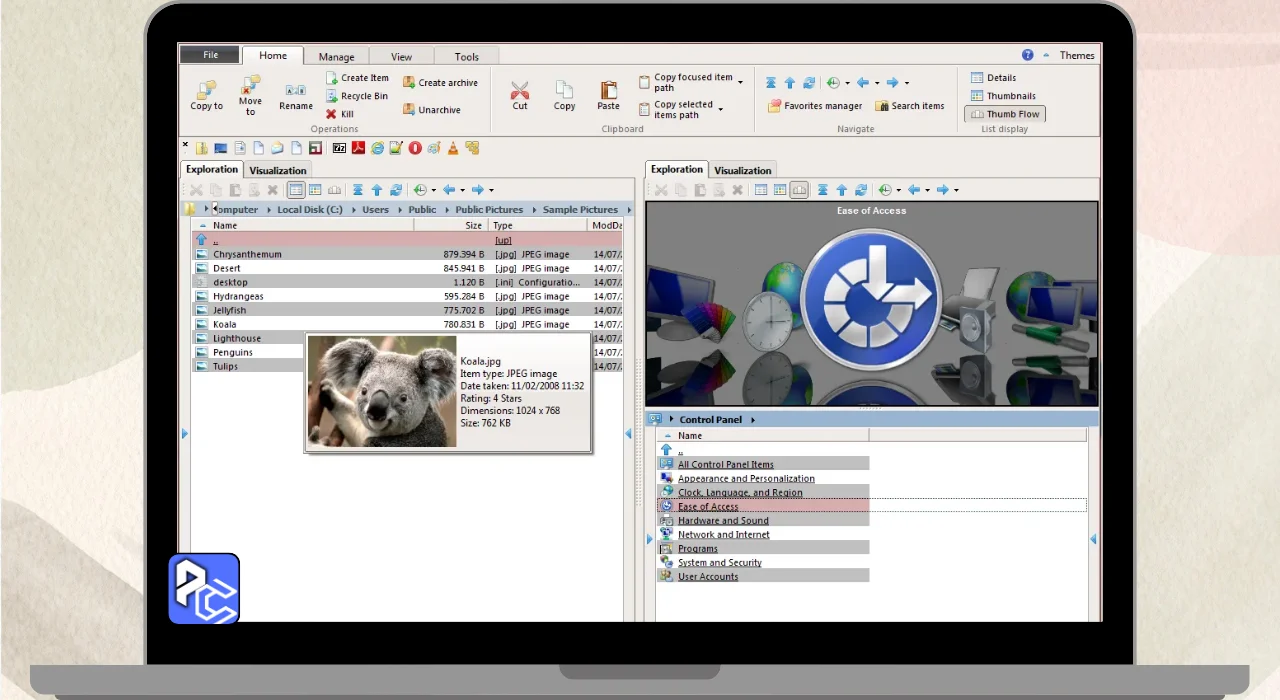The width and height of the screenshot is (1280, 700).
Task: Expand the arrow after Sample Pictures breadcrumb
Action: 629,210
